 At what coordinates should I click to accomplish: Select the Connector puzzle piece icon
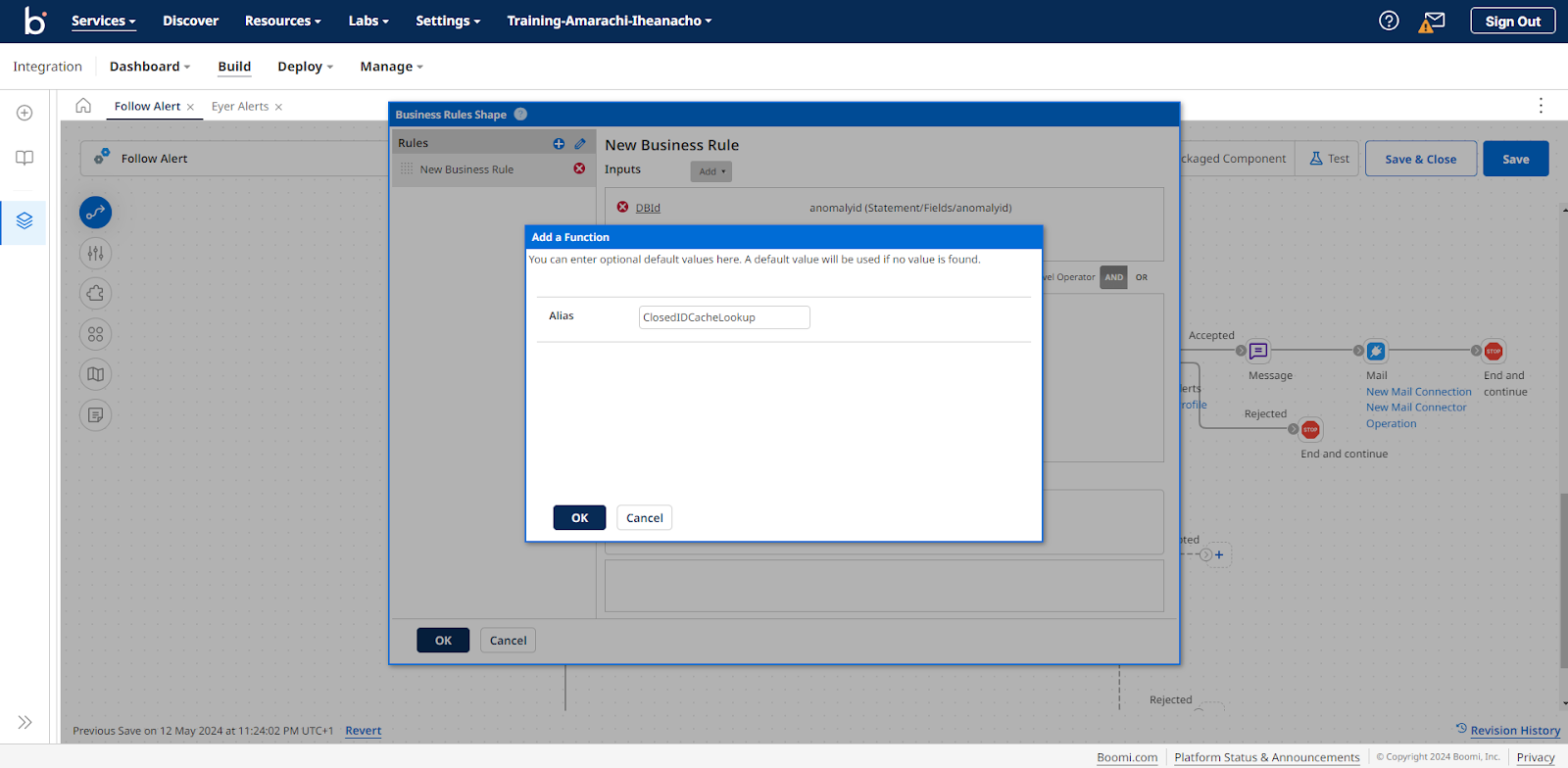point(95,294)
